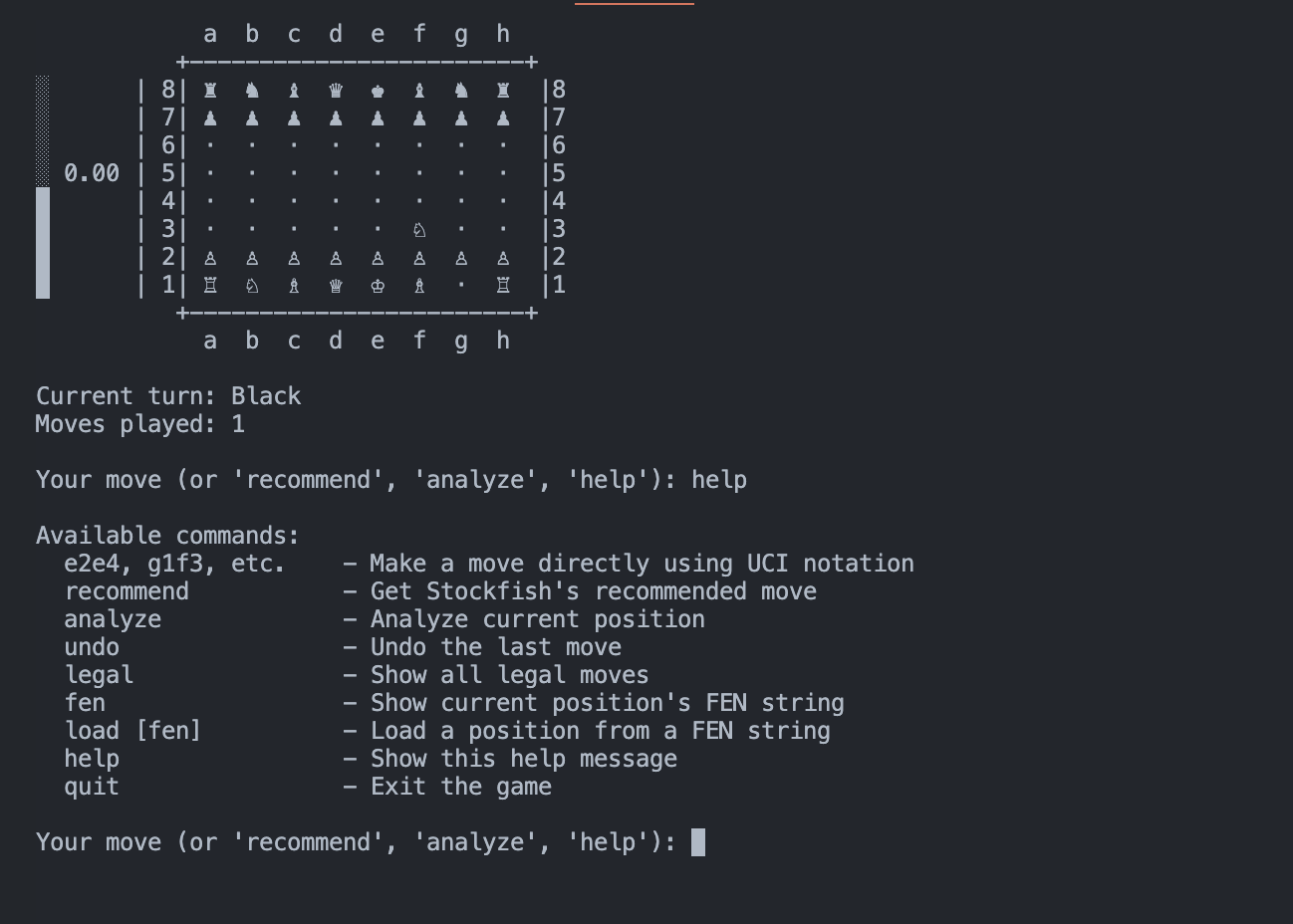Click the 'analyze' command in the help list

pos(113,619)
